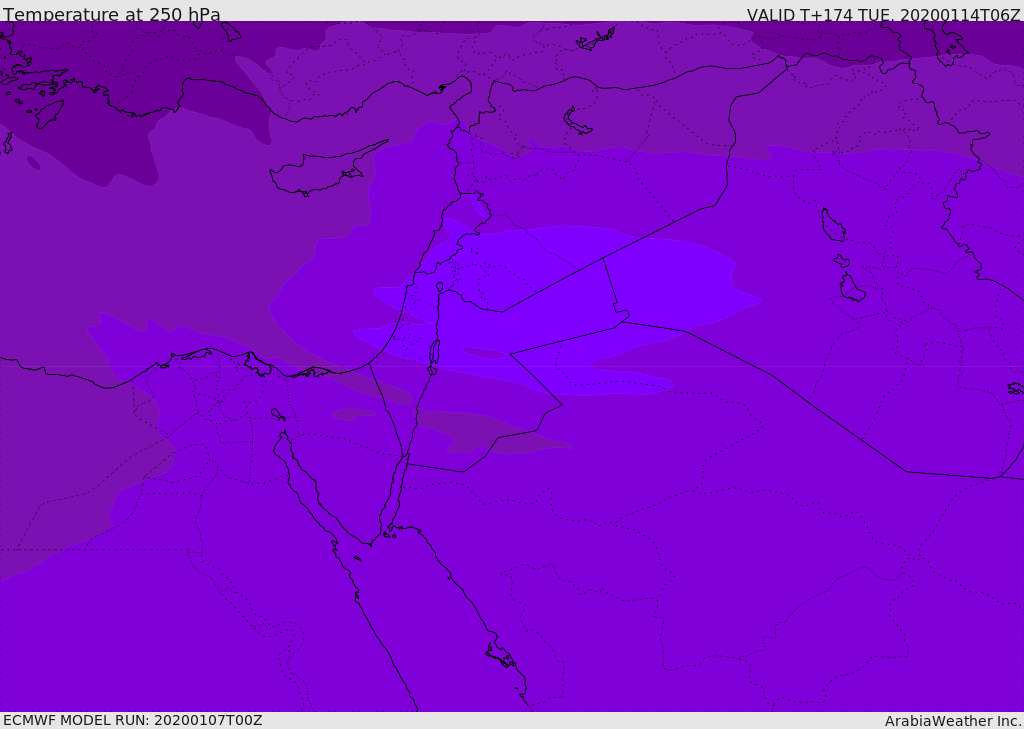Click Lake Tharthar in central Iraq

coord(832,225)
